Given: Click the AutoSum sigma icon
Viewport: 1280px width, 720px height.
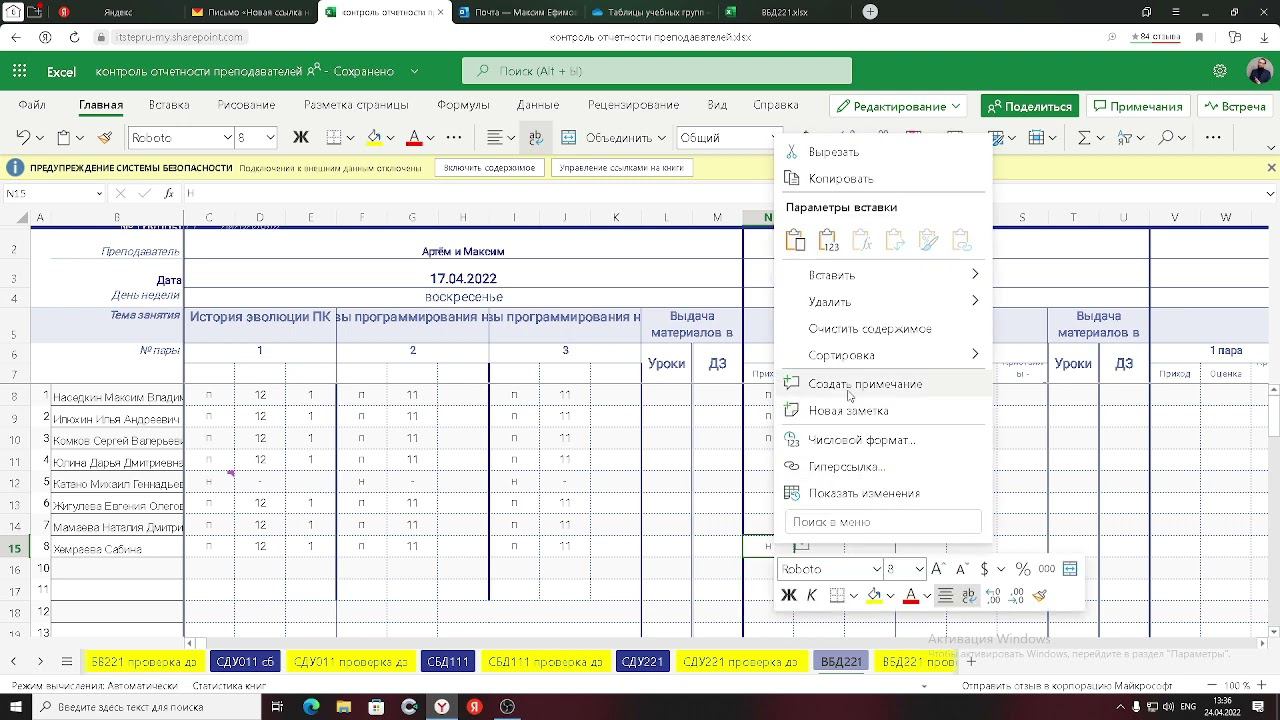Looking at the screenshot, I should click(x=1084, y=138).
